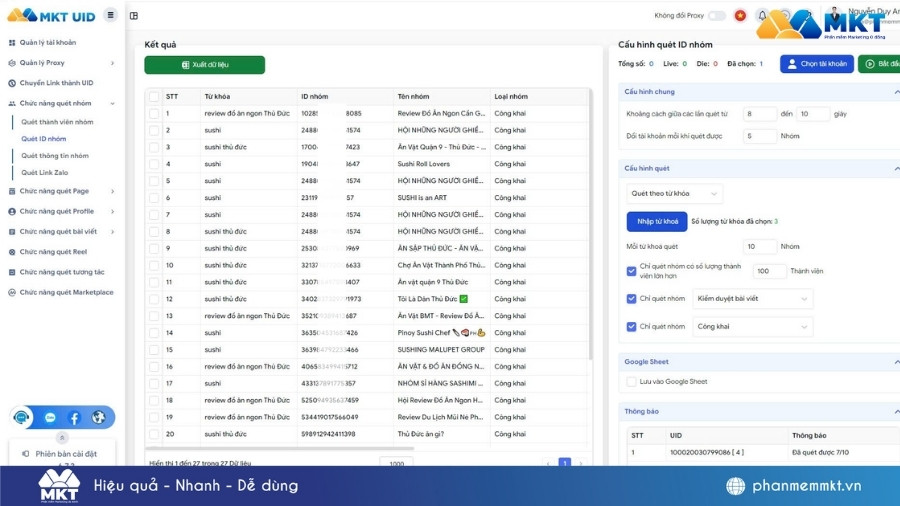Click the Chọn tài khoản button

(x=817, y=64)
